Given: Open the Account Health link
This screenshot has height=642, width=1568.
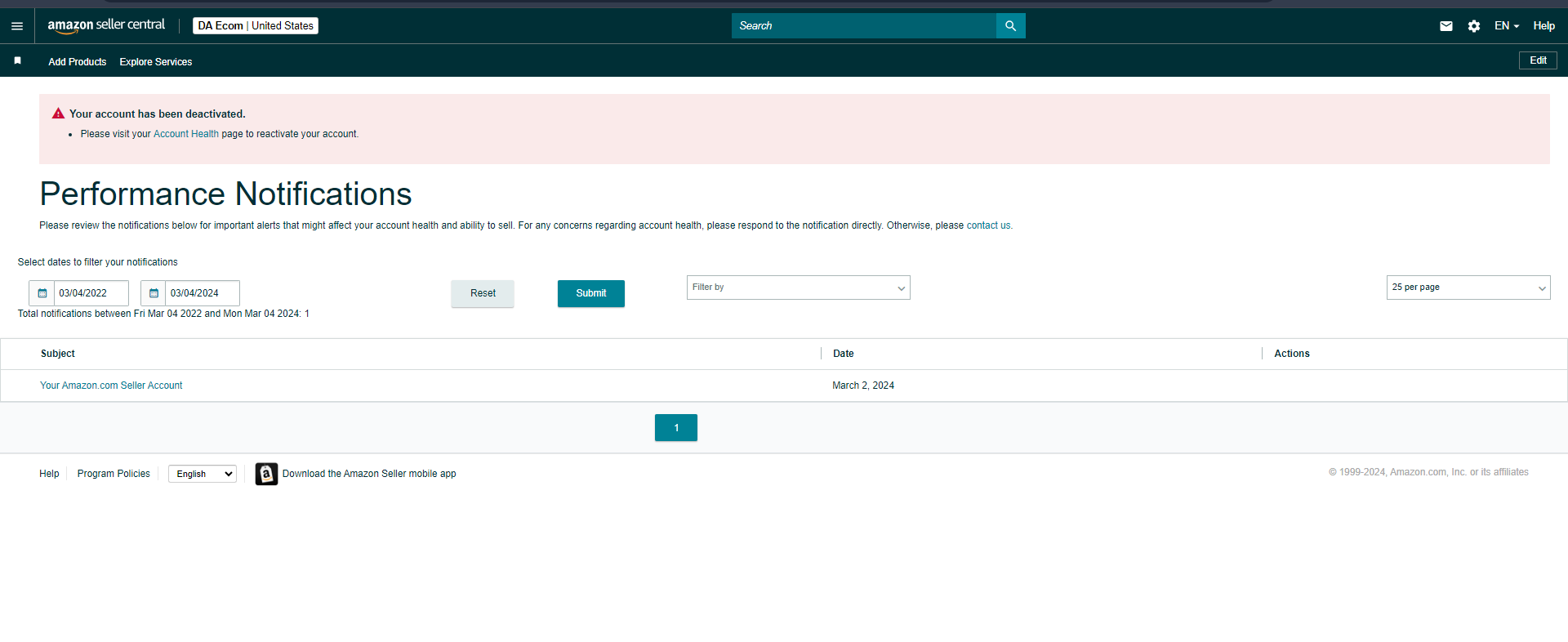Looking at the screenshot, I should coord(186,134).
